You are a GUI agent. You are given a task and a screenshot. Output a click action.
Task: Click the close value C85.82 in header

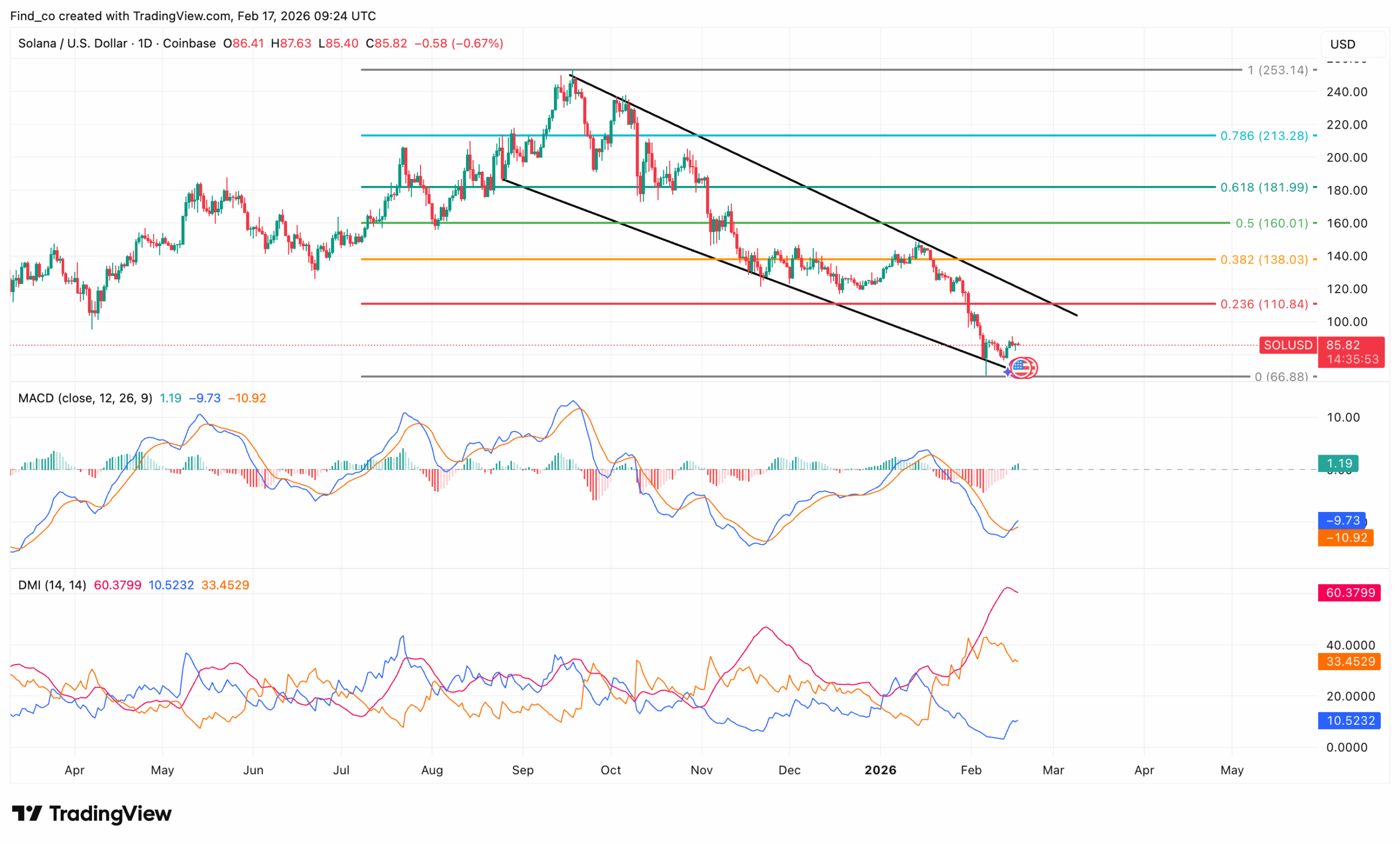386,43
